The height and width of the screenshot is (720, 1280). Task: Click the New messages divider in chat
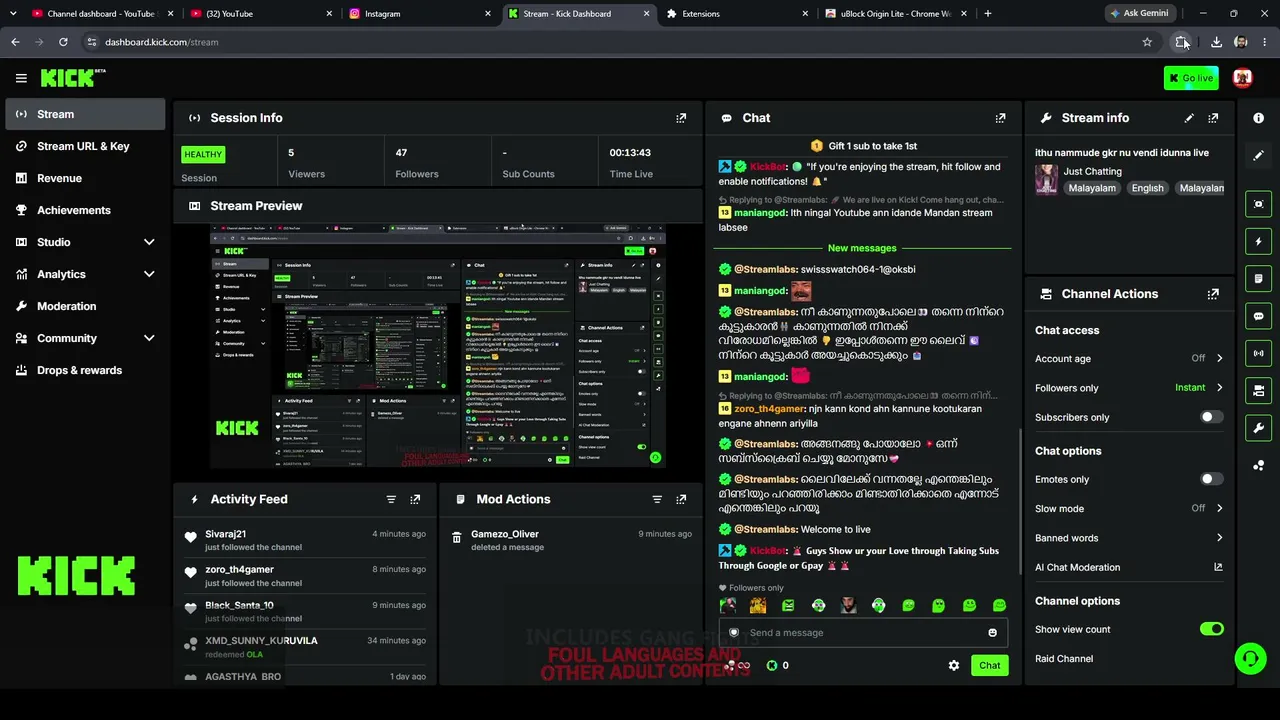point(862,248)
